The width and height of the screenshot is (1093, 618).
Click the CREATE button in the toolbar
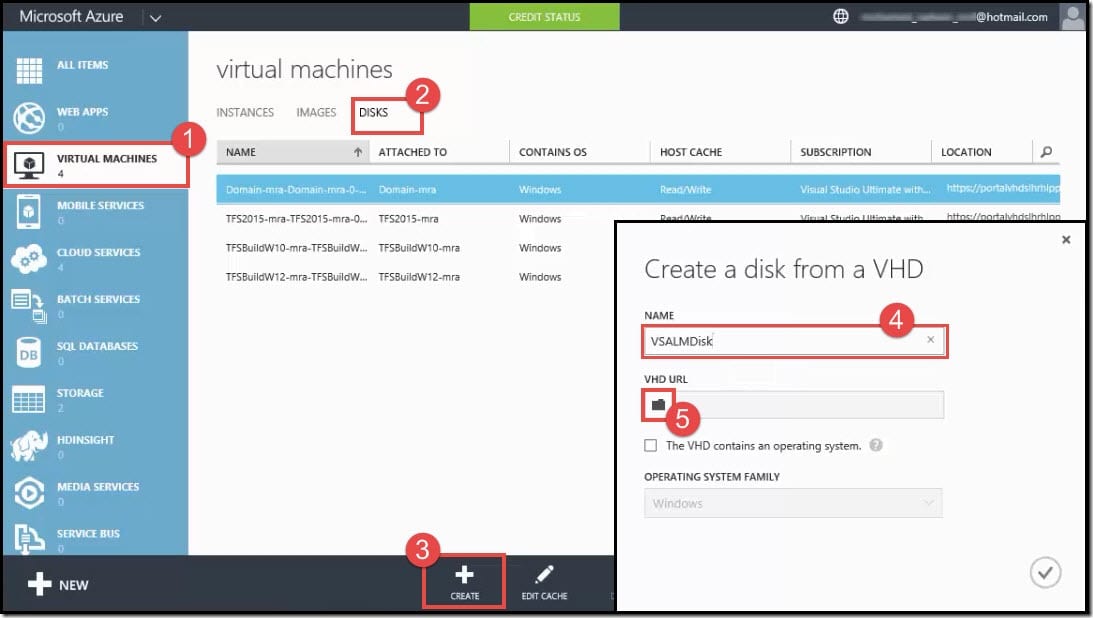(x=463, y=580)
